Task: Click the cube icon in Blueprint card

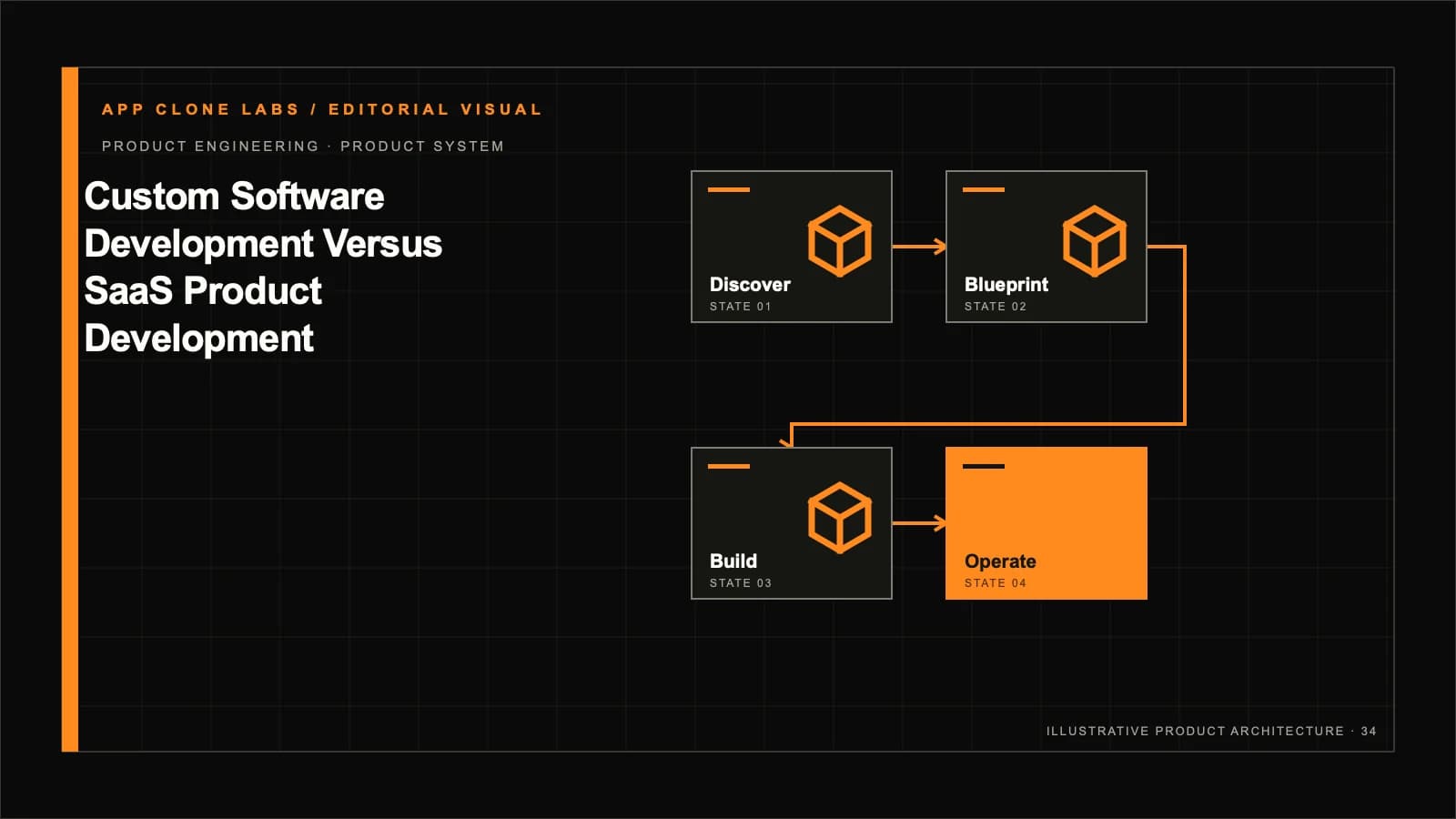Action: [x=1094, y=241]
